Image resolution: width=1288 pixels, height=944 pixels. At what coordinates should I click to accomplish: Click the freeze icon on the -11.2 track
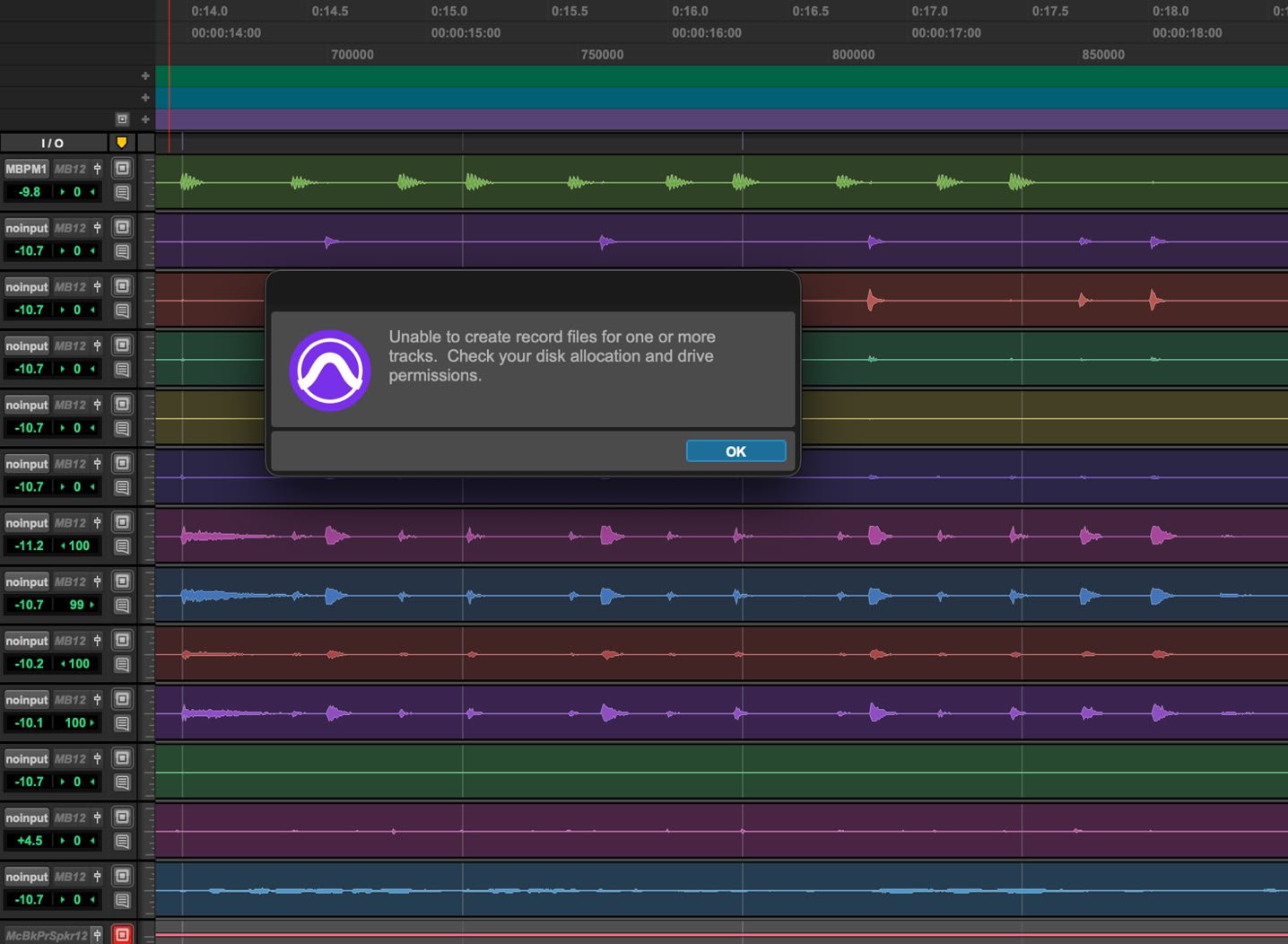click(123, 522)
